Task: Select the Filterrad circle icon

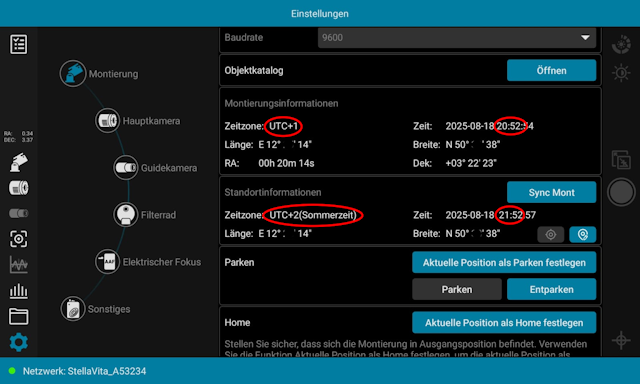Action: tap(126, 215)
